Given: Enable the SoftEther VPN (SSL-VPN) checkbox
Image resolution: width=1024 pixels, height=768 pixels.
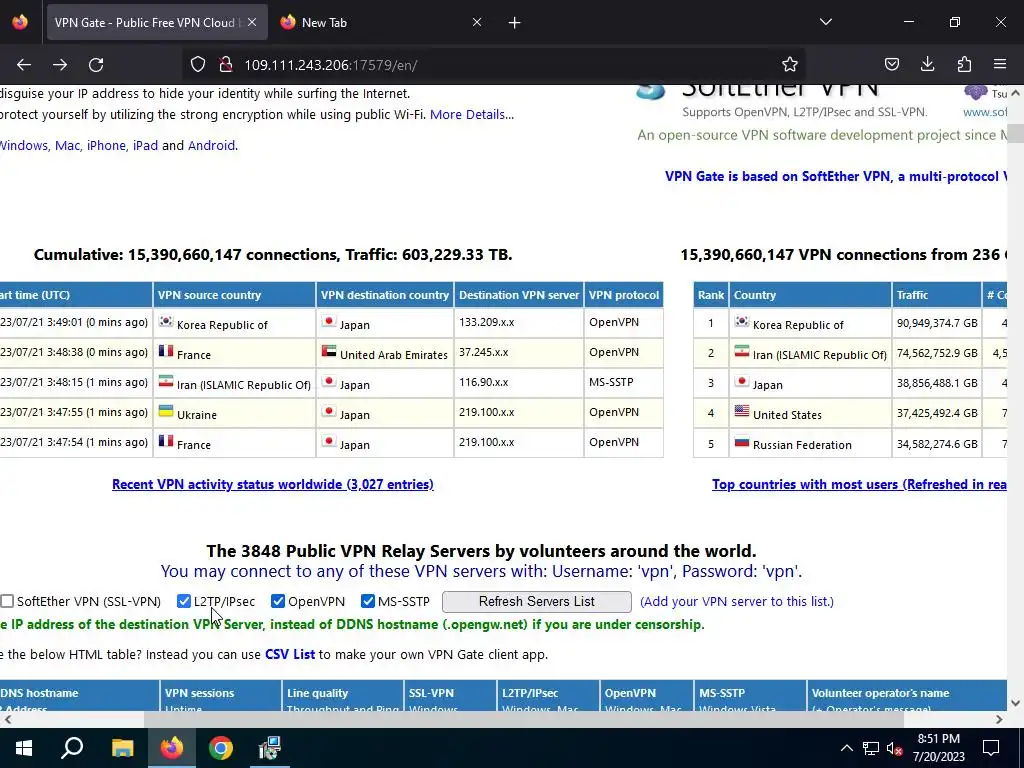Looking at the screenshot, I should 7,601.
